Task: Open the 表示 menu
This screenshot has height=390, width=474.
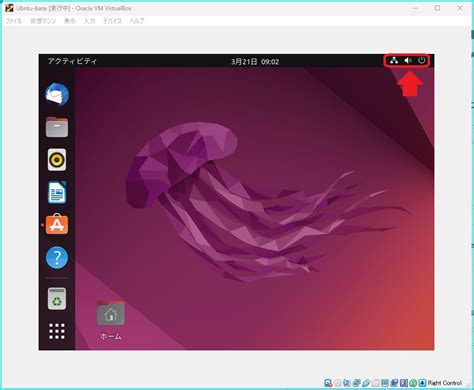Action: (70, 21)
